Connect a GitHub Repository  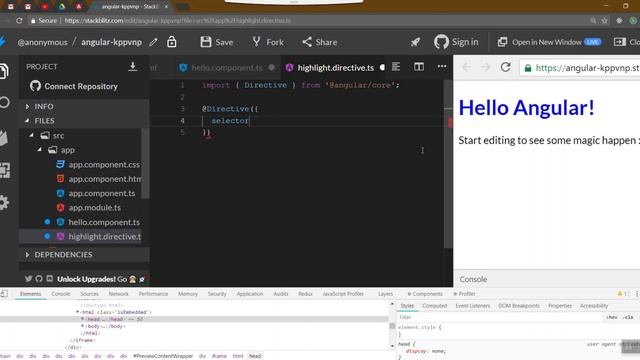(74, 86)
